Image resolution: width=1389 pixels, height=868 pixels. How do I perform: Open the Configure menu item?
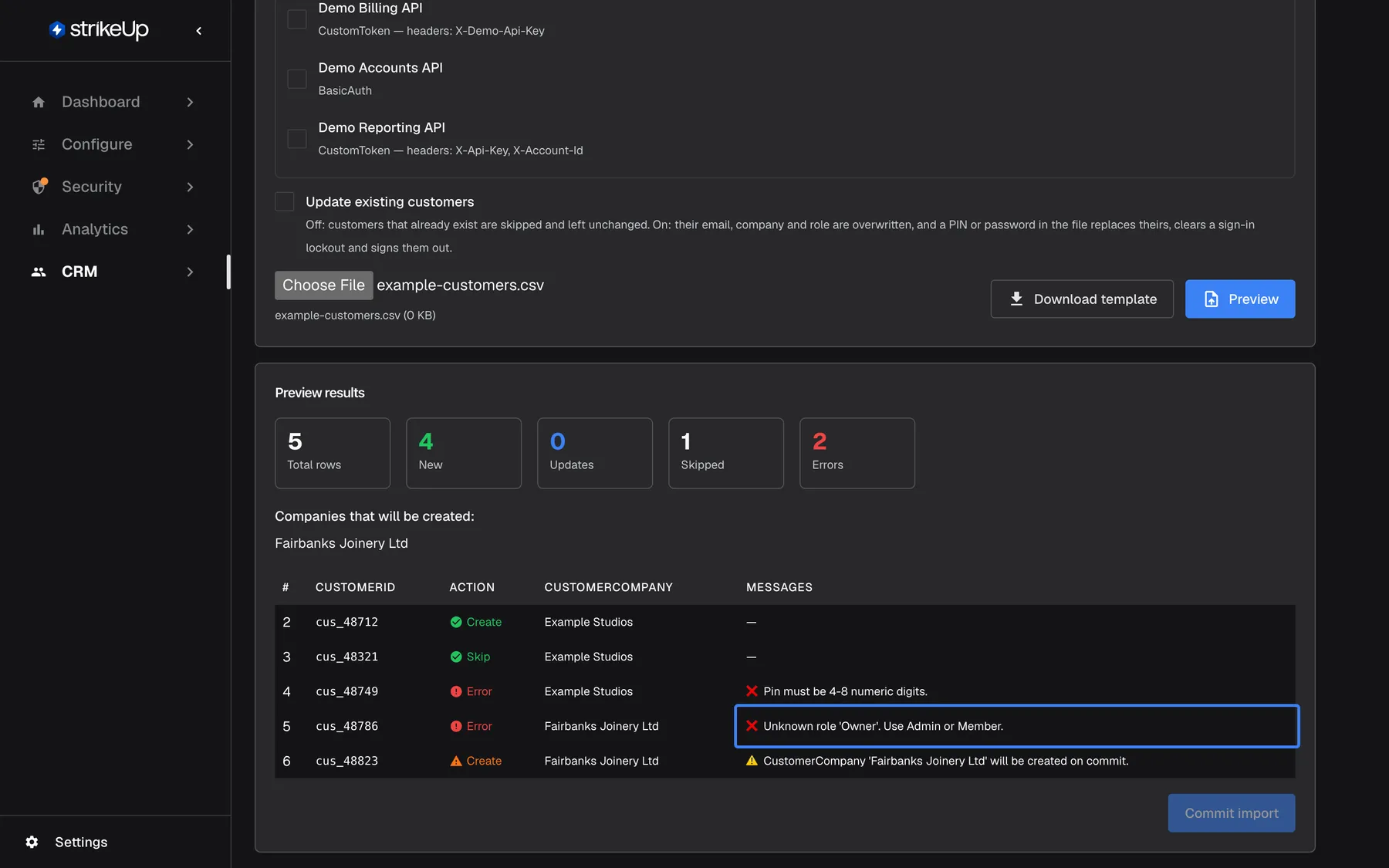point(114,145)
